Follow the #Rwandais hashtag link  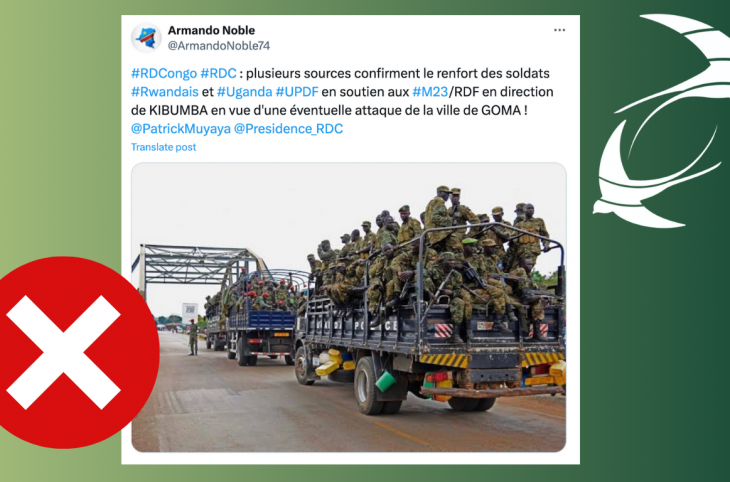click(x=165, y=92)
